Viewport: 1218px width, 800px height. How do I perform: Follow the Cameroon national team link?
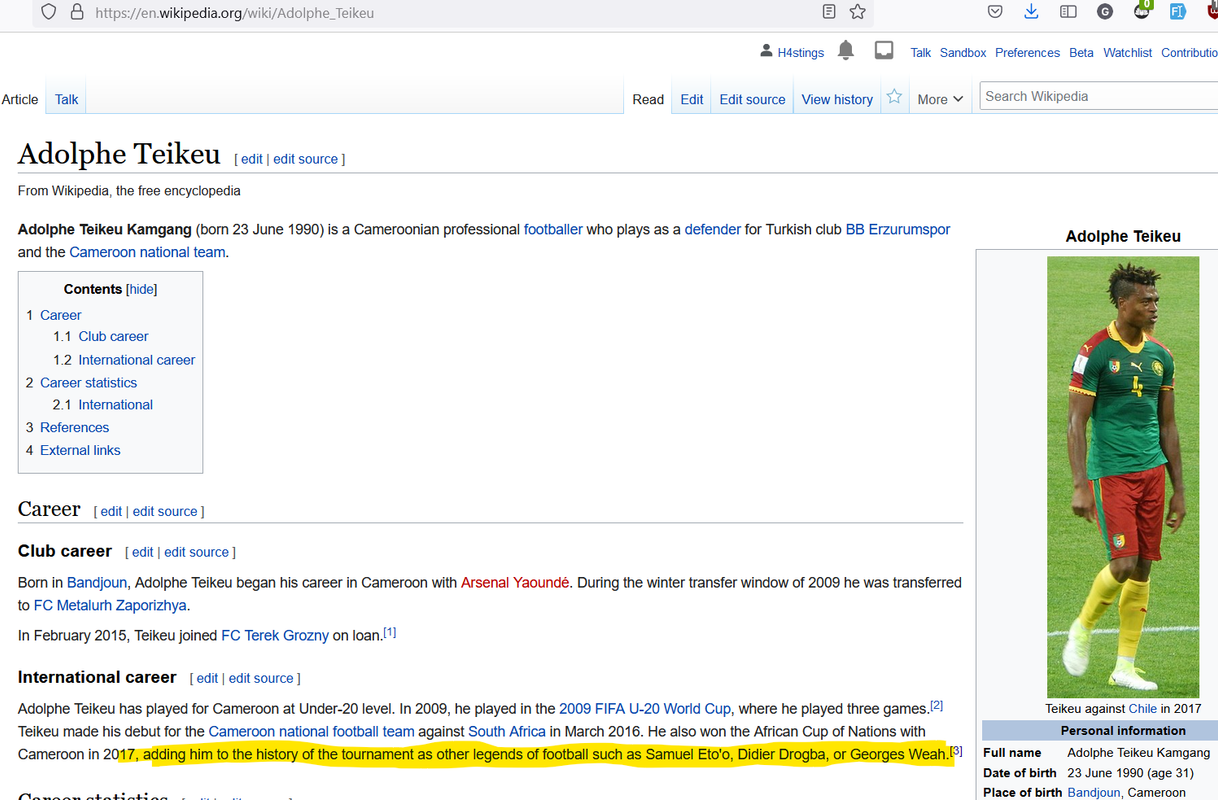click(x=147, y=252)
